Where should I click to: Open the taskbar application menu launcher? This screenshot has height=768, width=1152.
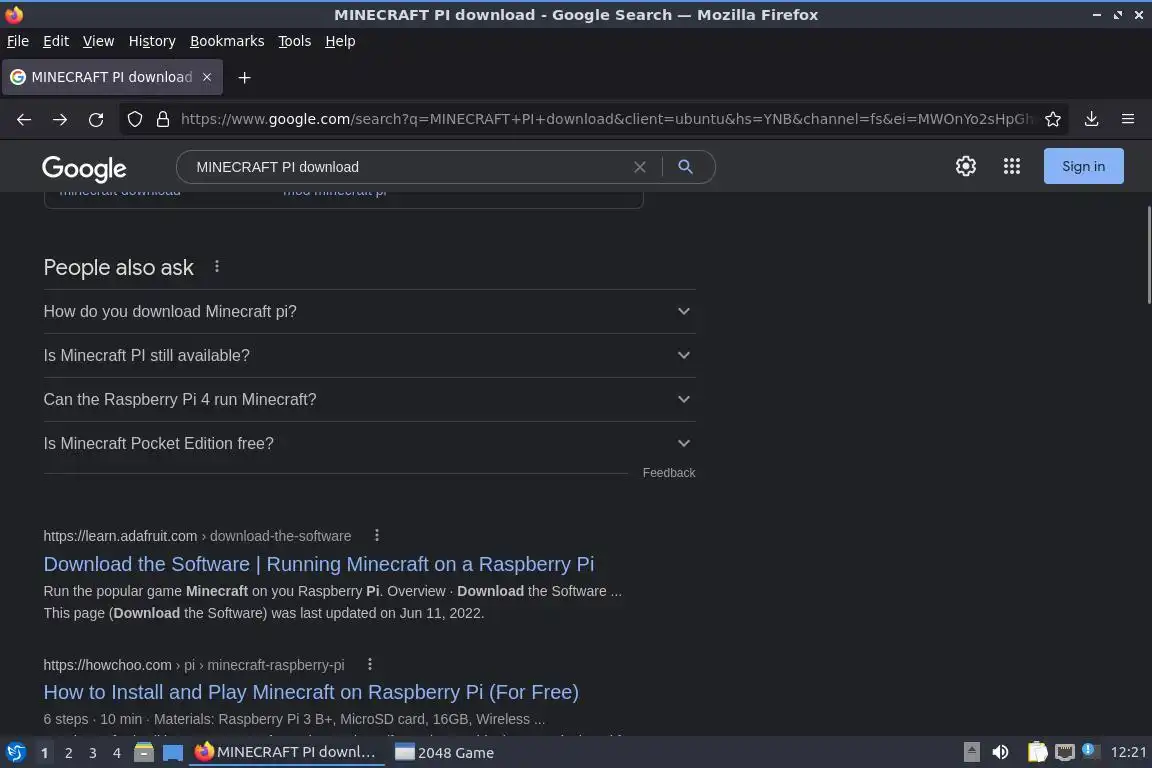click(x=15, y=753)
